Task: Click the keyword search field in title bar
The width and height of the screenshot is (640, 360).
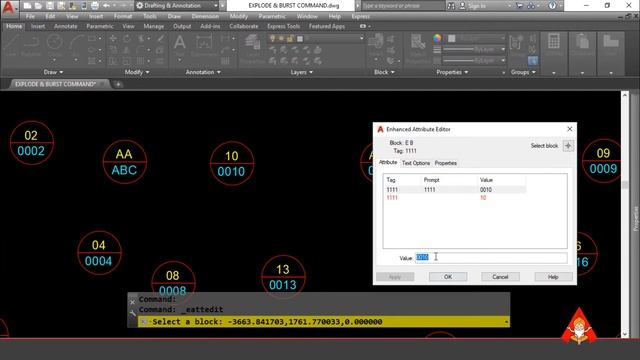Action: coord(402,6)
